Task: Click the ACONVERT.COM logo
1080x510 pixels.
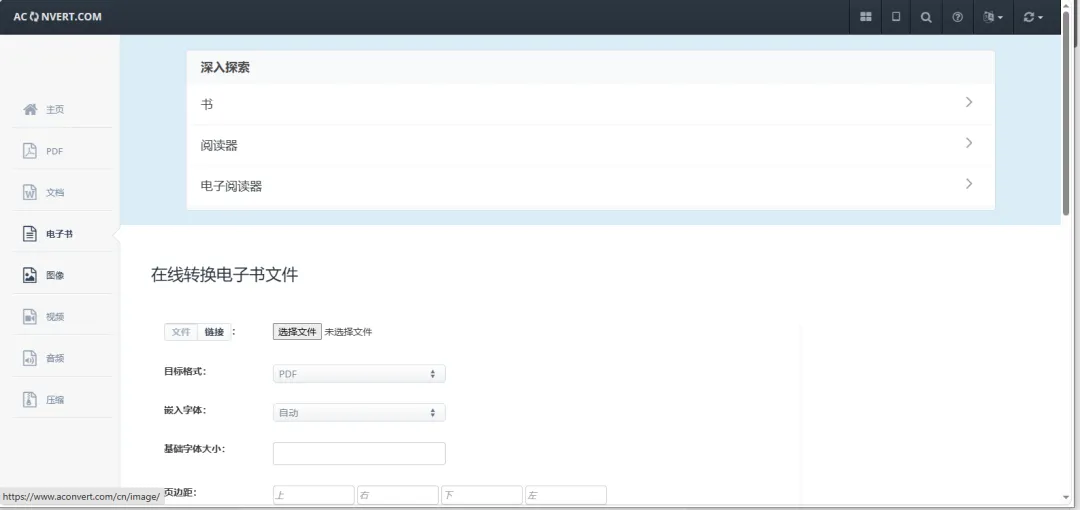Action: pos(57,17)
